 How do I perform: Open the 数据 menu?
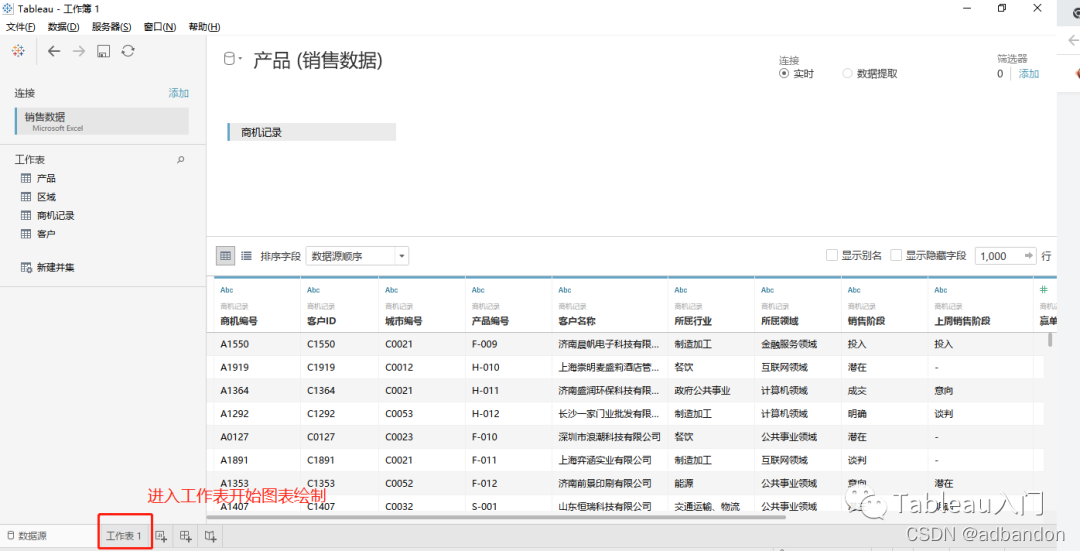(63, 27)
